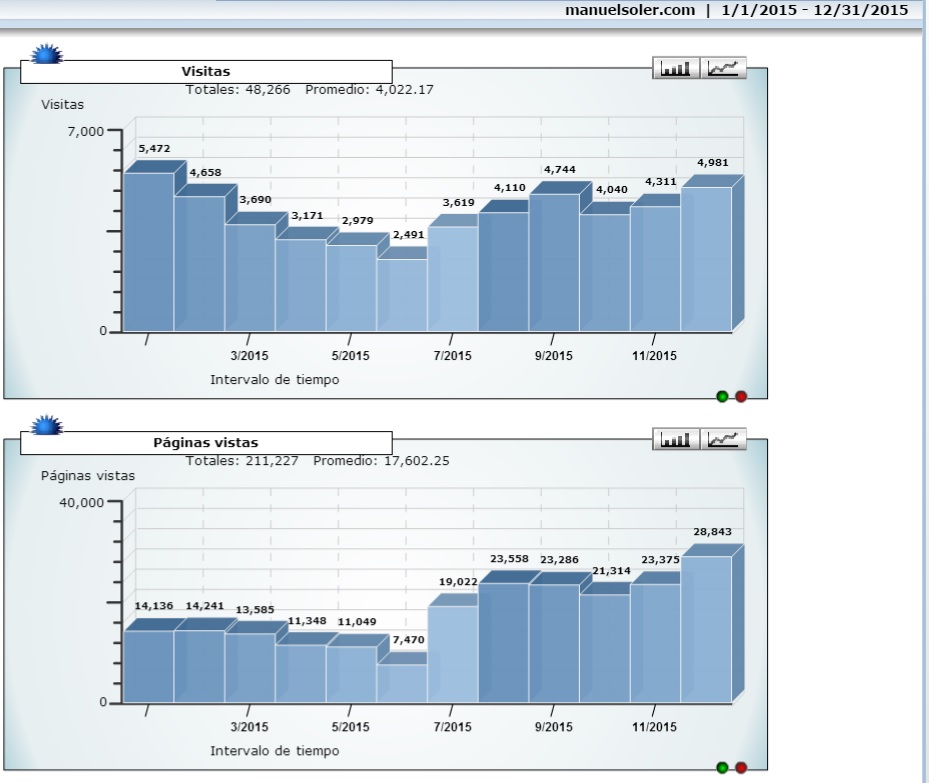
Task: Show Páginas vistas as bar chart
Action: (x=676, y=439)
